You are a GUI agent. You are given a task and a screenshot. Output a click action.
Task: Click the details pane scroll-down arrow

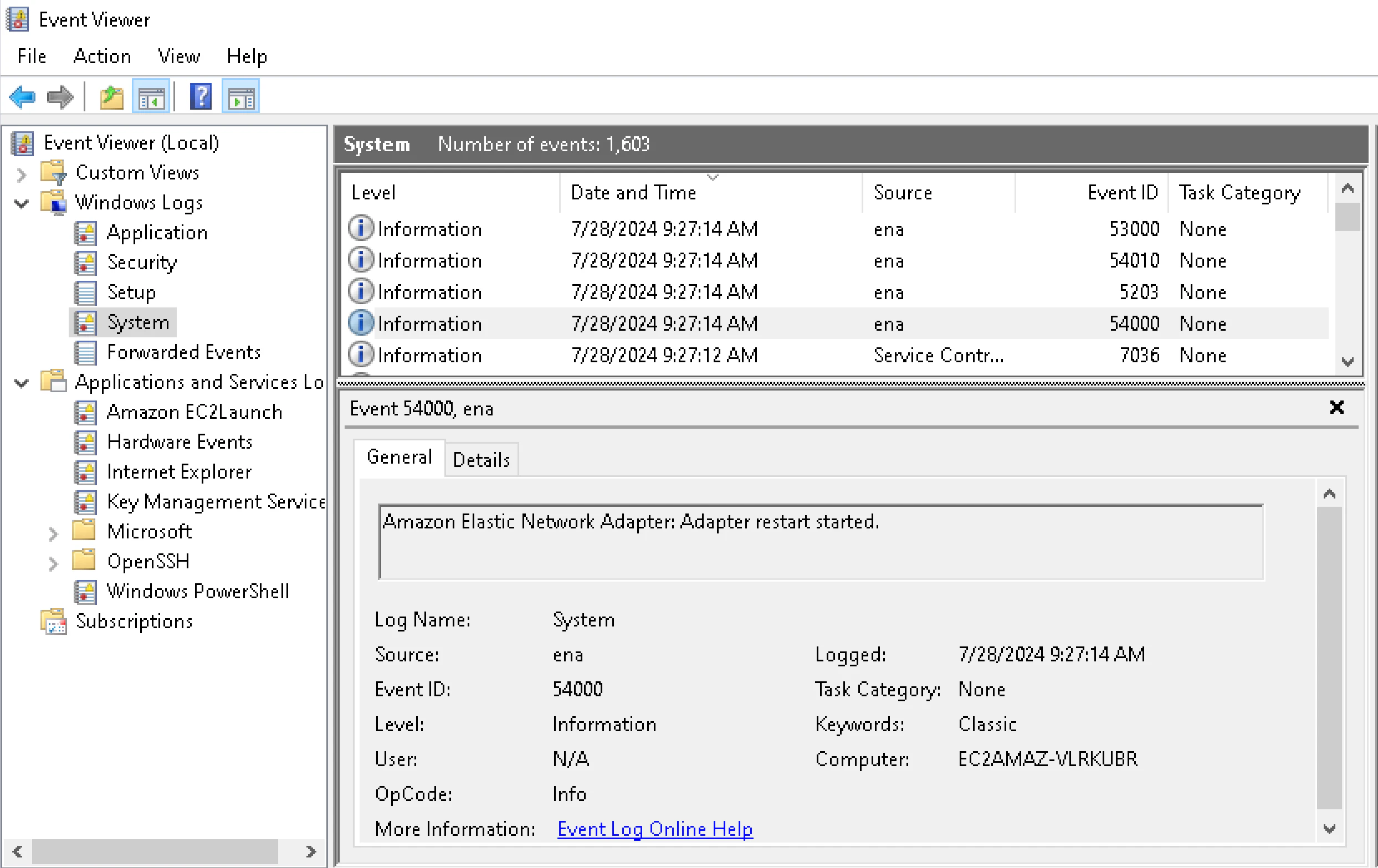pyautogui.click(x=1330, y=829)
